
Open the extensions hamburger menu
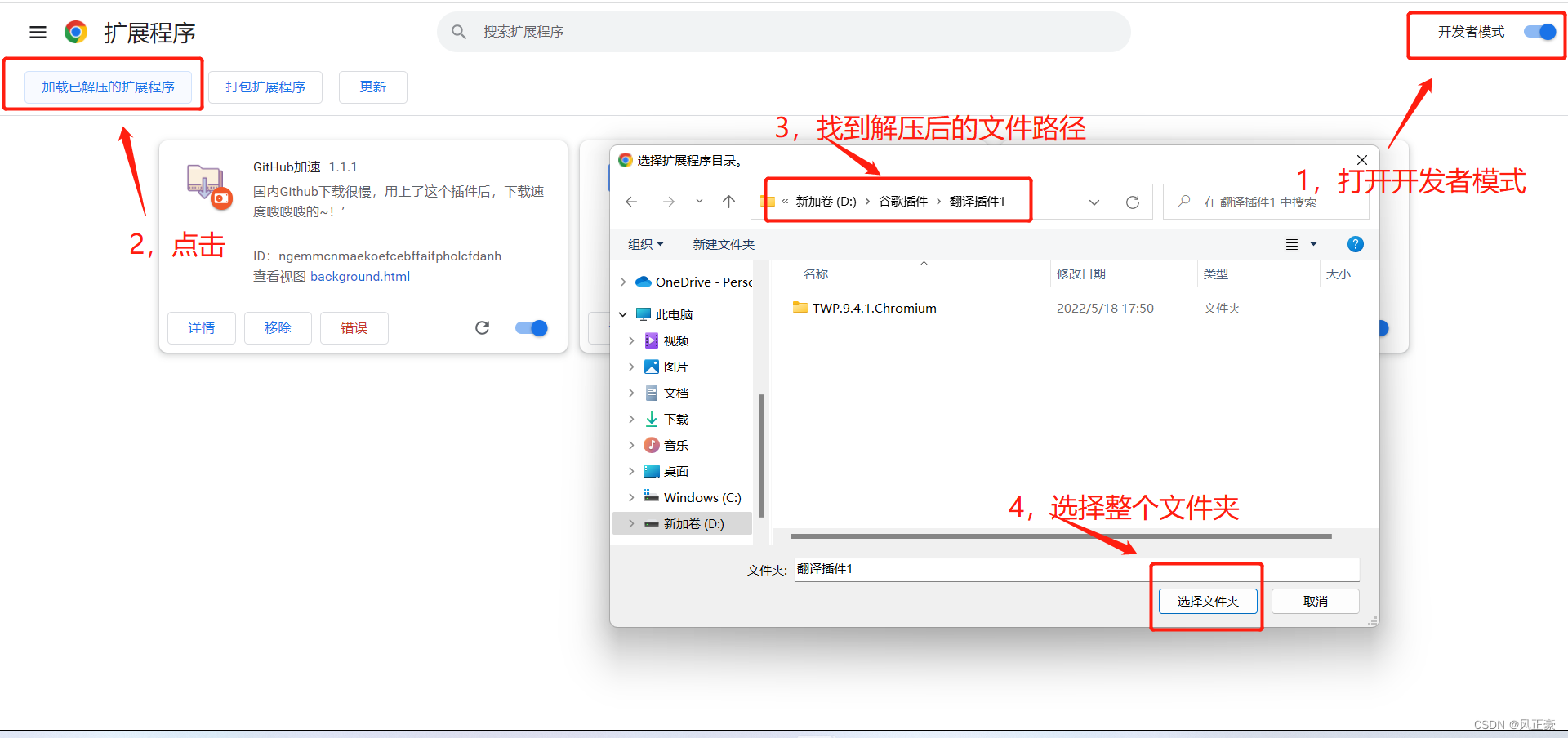coord(38,33)
